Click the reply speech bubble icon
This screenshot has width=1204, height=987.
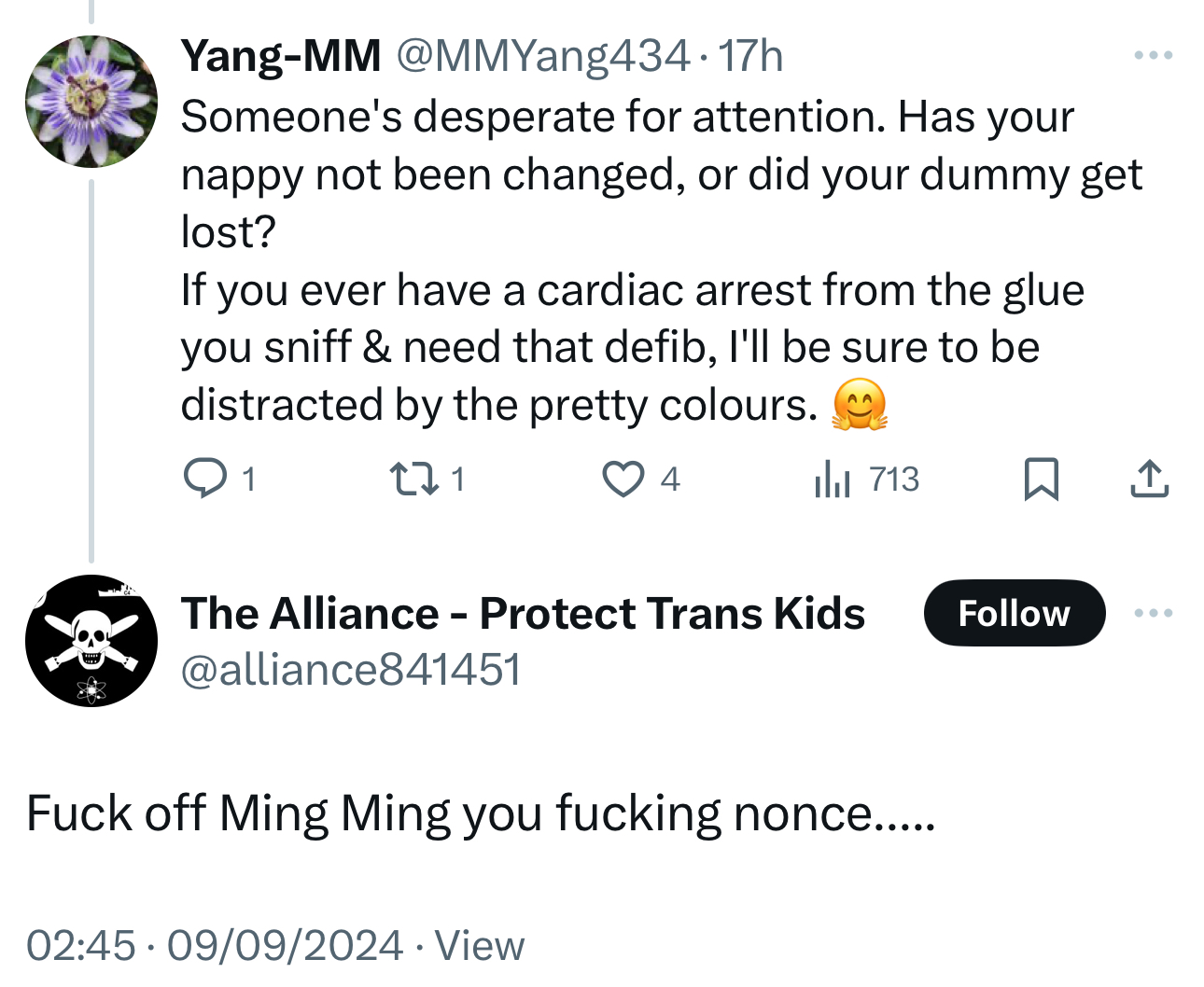tap(204, 479)
